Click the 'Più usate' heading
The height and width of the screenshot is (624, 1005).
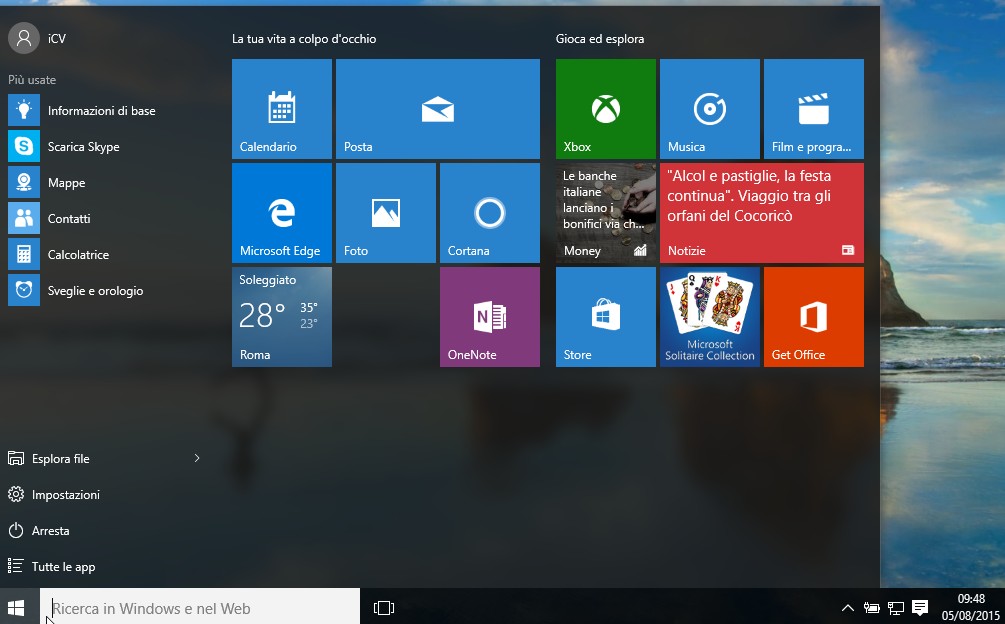(32, 80)
